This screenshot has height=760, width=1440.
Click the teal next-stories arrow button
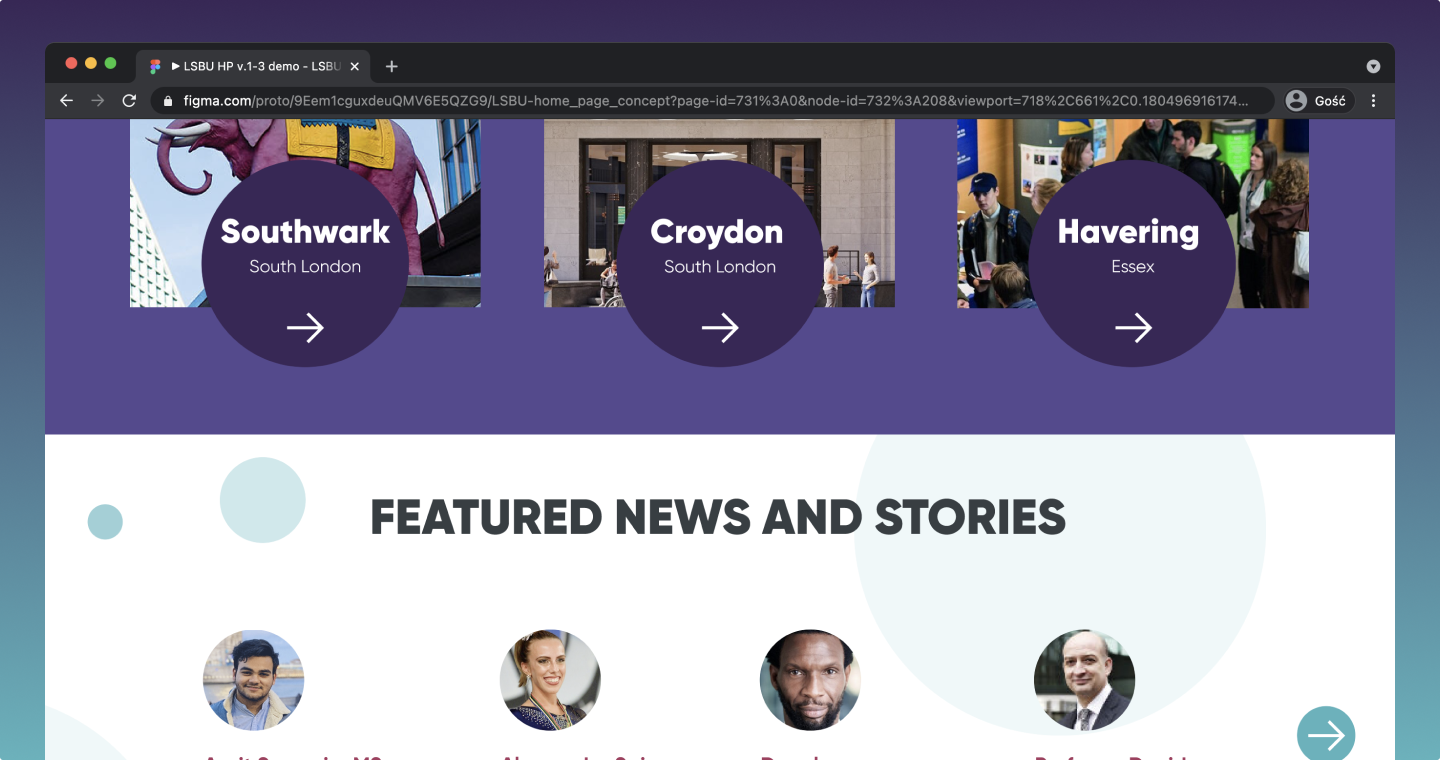pos(1326,736)
